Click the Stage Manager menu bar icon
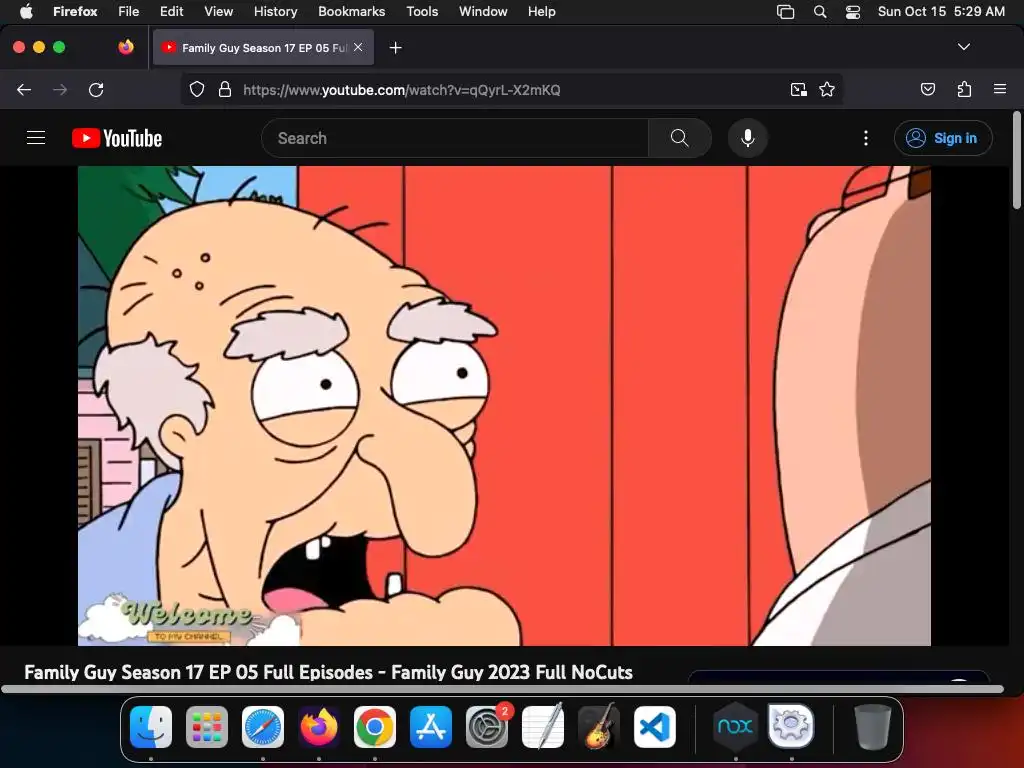The width and height of the screenshot is (1024, 768). pos(786,11)
